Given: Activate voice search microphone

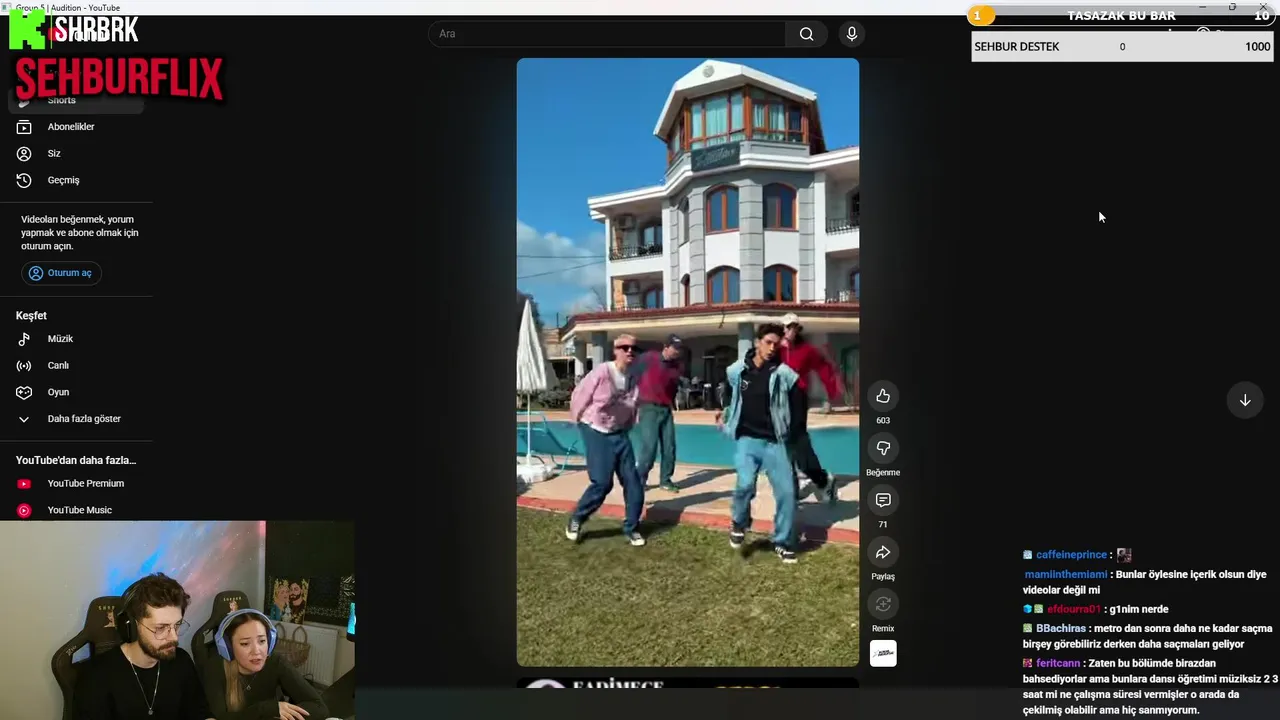Looking at the screenshot, I should click(x=852, y=34).
